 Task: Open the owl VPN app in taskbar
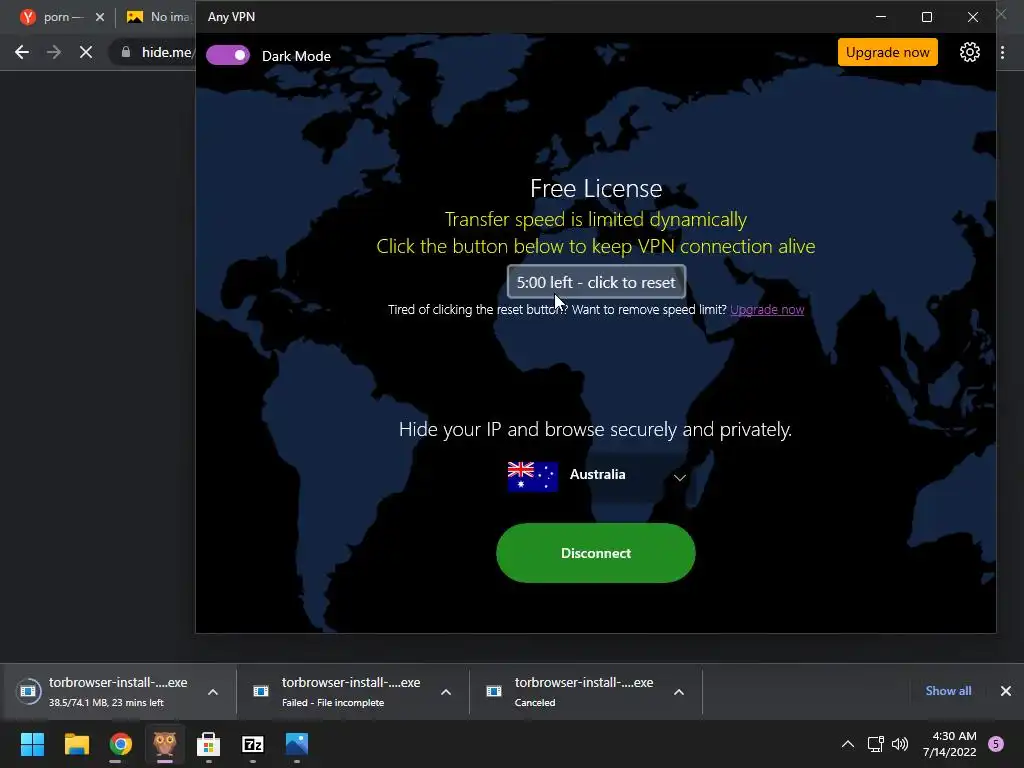pyautogui.click(x=165, y=744)
